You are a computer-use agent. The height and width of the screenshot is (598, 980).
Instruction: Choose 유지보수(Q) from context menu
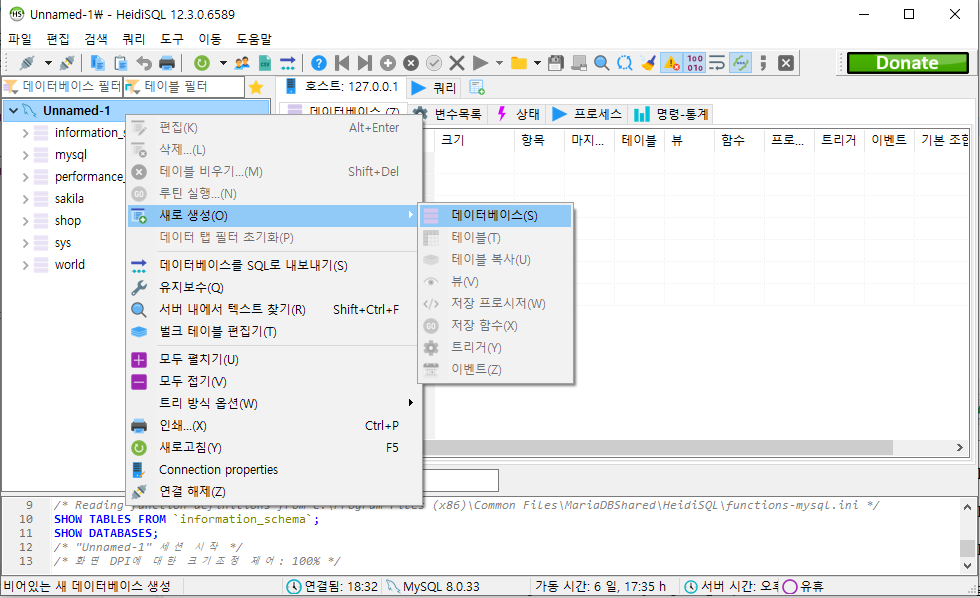click(x=273, y=287)
